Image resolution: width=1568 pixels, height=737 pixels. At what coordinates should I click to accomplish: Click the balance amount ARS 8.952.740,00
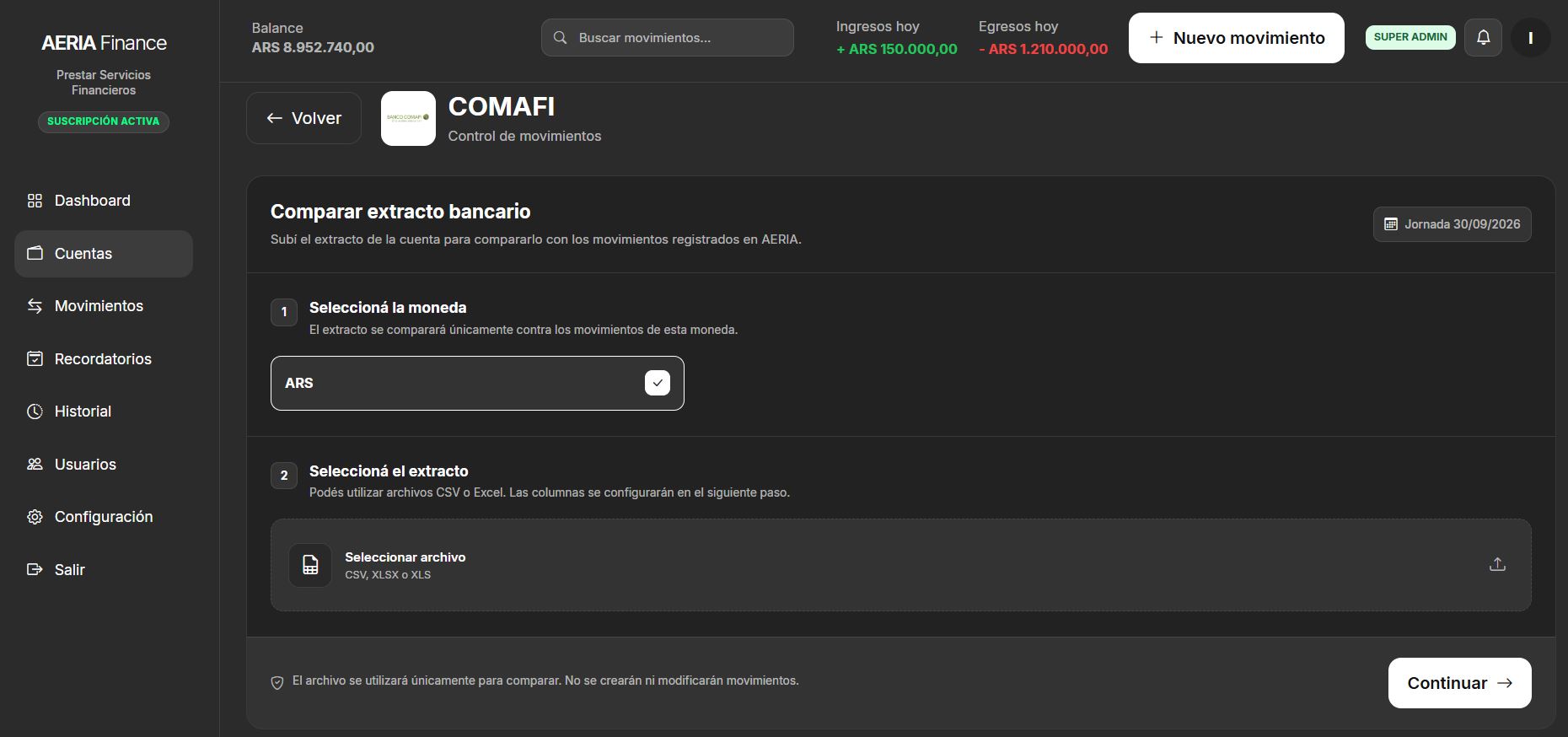click(313, 48)
